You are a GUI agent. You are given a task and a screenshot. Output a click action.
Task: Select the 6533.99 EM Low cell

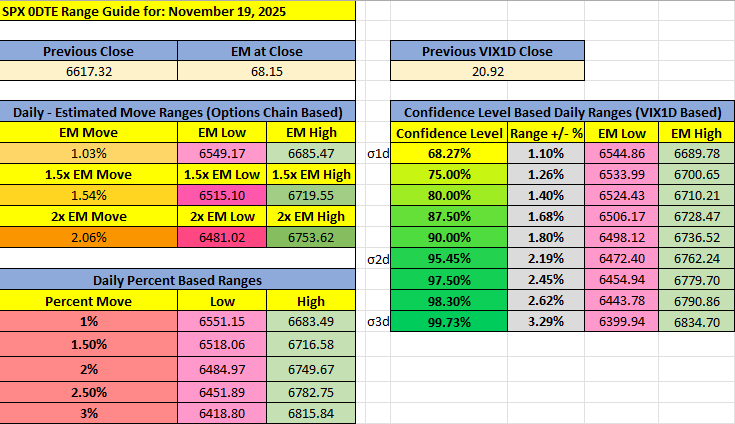pyautogui.click(x=622, y=174)
